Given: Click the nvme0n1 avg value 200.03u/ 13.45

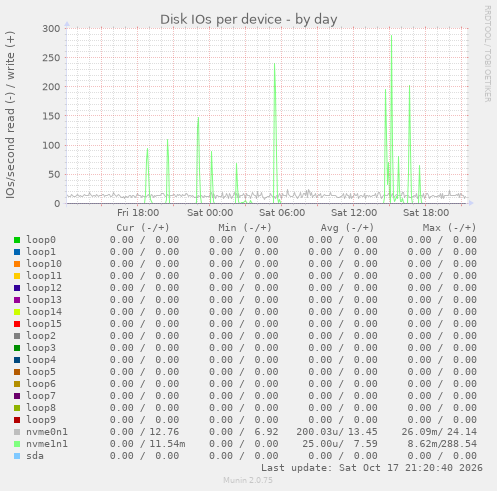Looking at the screenshot, I should click(337, 432).
